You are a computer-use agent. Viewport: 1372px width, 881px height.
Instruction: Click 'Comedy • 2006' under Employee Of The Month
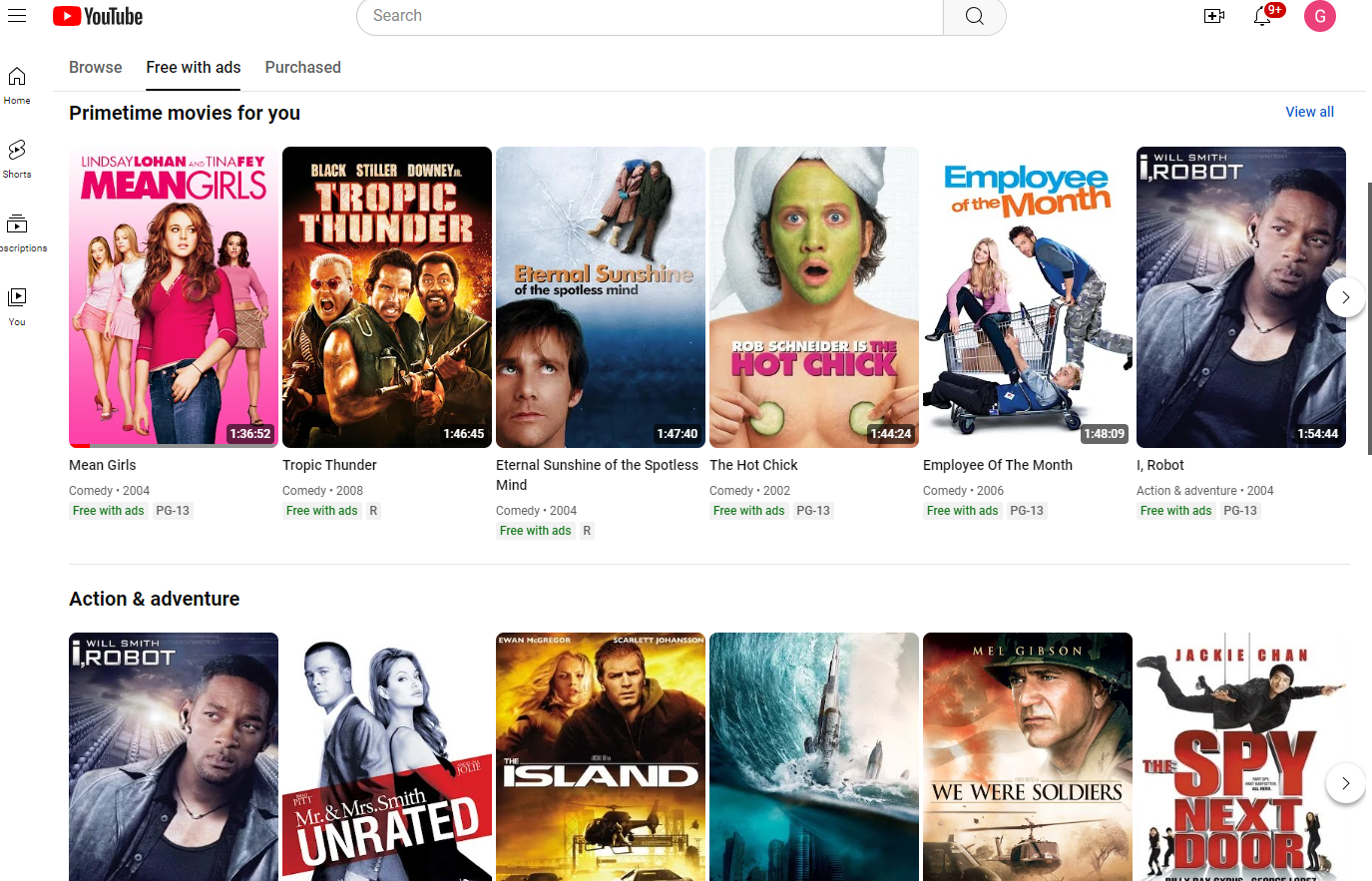point(964,491)
